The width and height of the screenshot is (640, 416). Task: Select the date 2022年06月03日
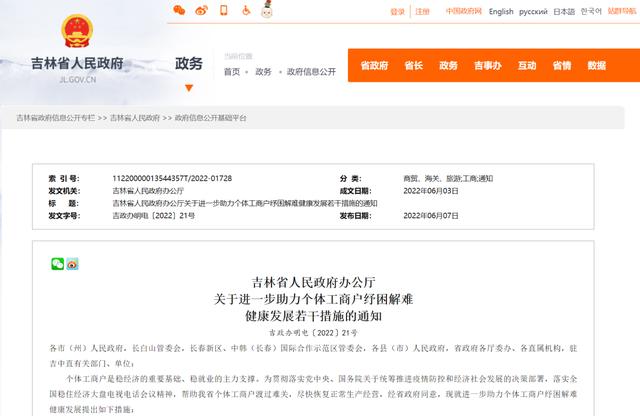(x=431, y=191)
